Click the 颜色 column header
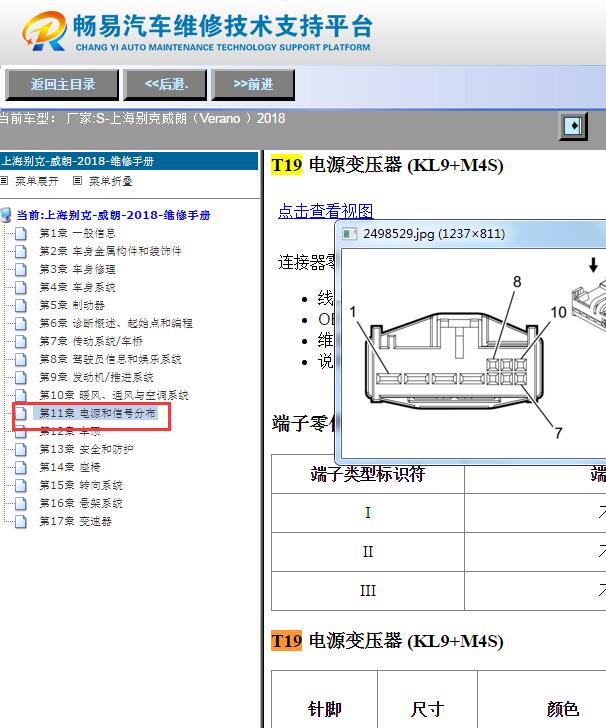This screenshot has height=728, width=606. point(562,709)
